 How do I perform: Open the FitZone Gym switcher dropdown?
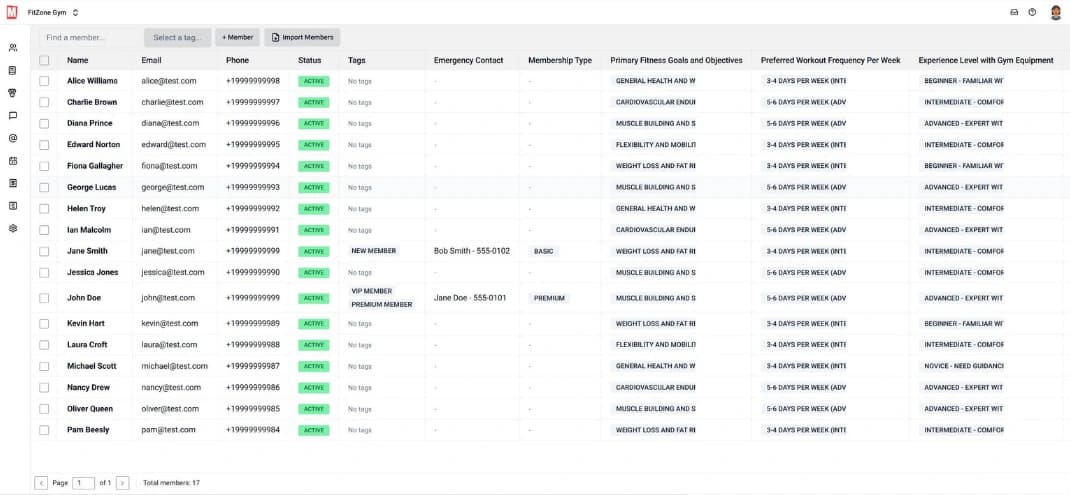click(53, 12)
